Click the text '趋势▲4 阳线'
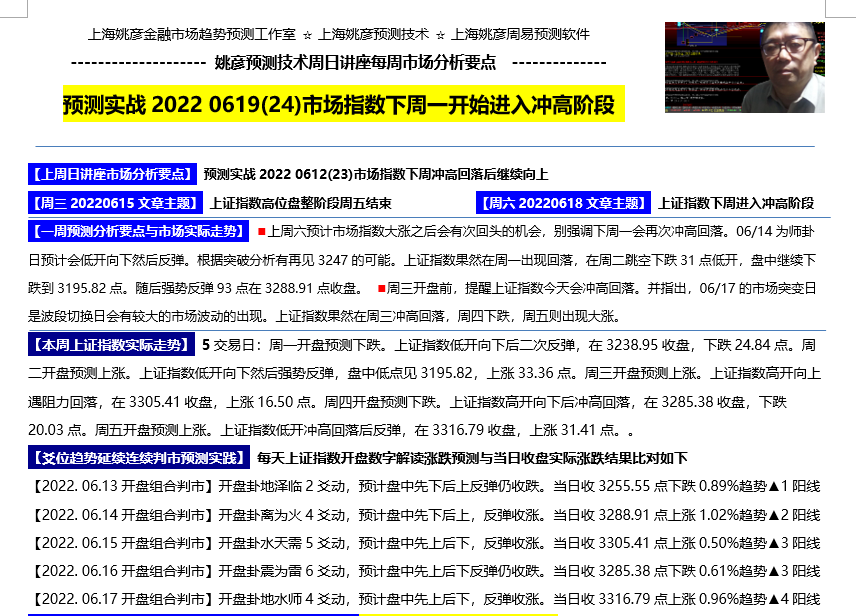The image size is (859, 616). click(x=780, y=599)
